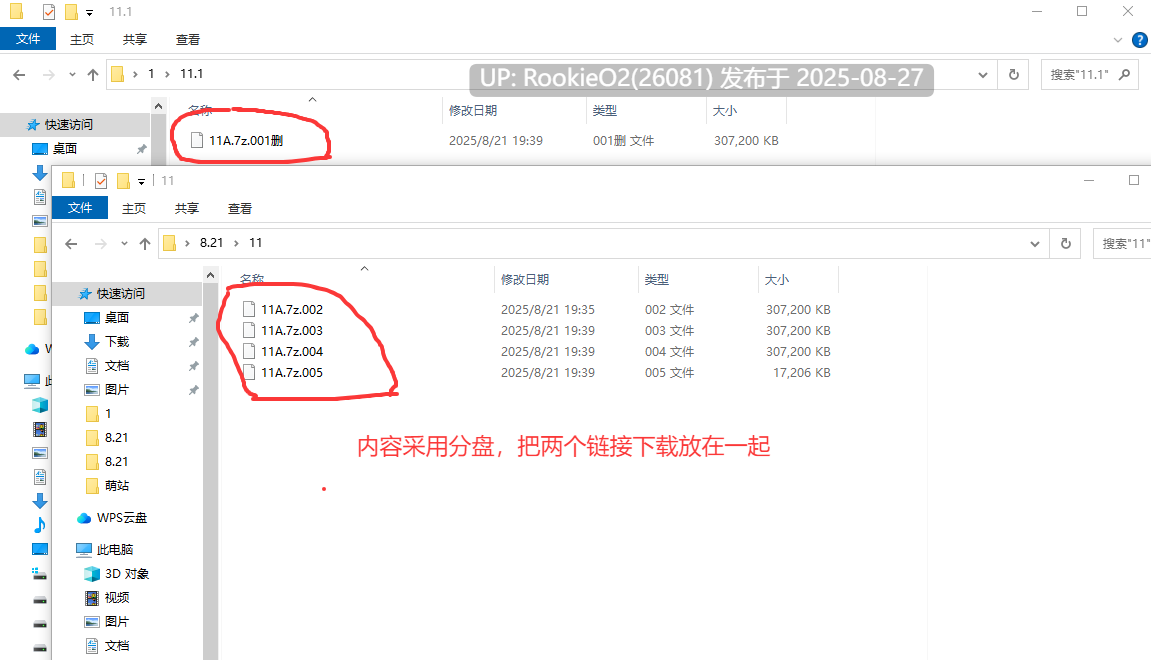Open WPS云盘 in the 11 window sidebar
This screenshot has height=660, width=1151.
tap(121, 518)
